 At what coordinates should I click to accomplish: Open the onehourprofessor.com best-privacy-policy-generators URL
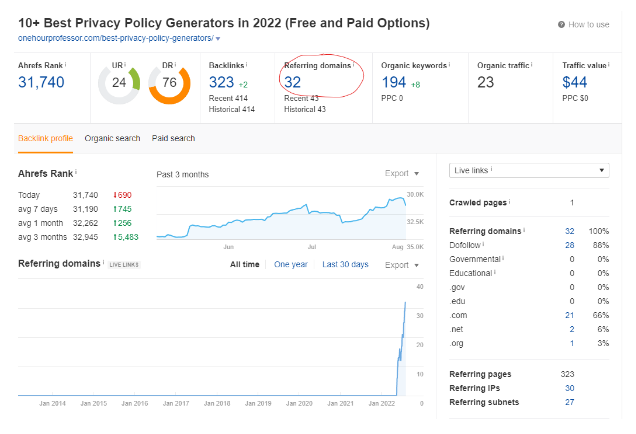pos(116,38)
